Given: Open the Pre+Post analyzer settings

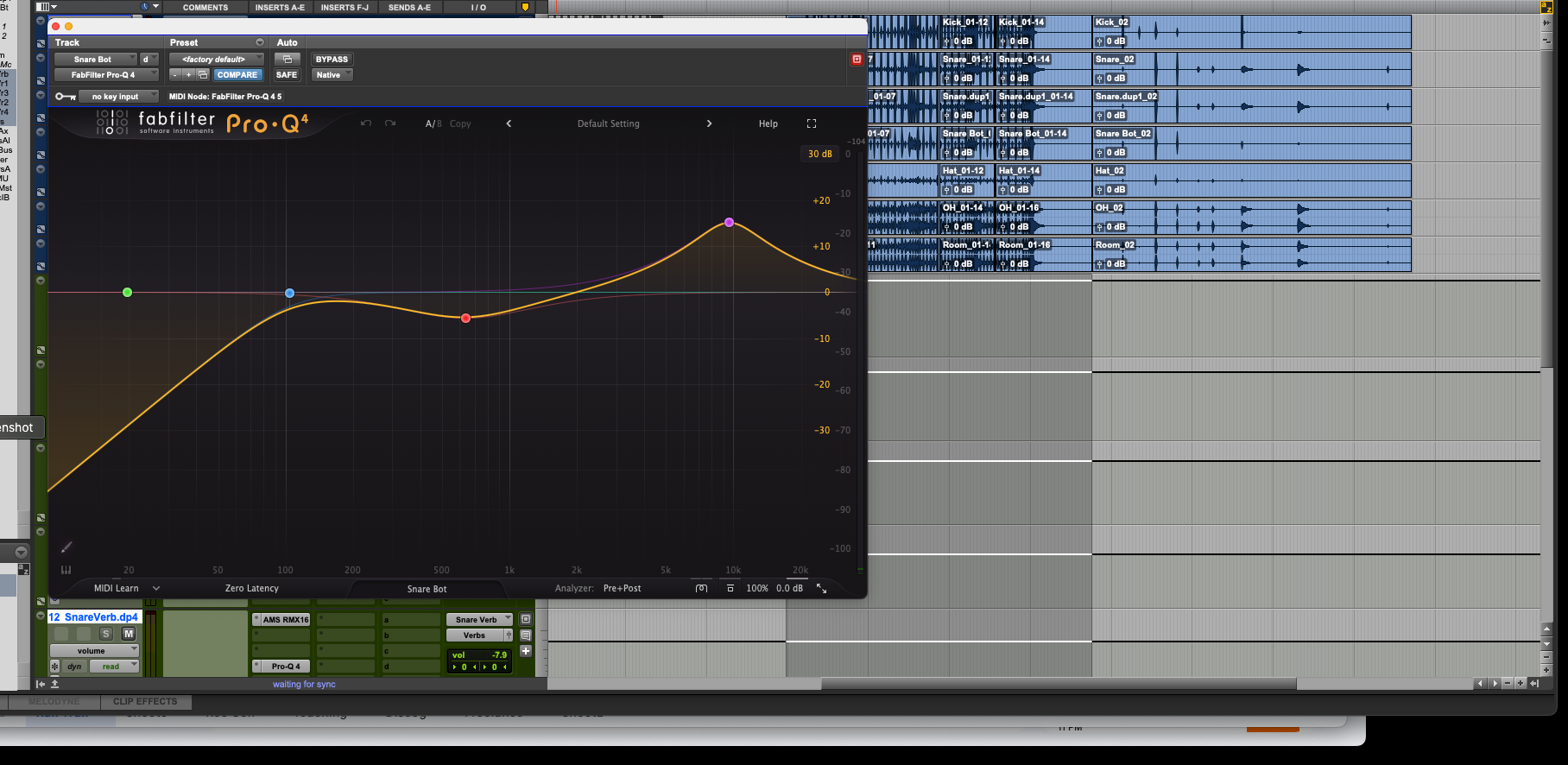Looking at the screenshot, I should [623, 588].
